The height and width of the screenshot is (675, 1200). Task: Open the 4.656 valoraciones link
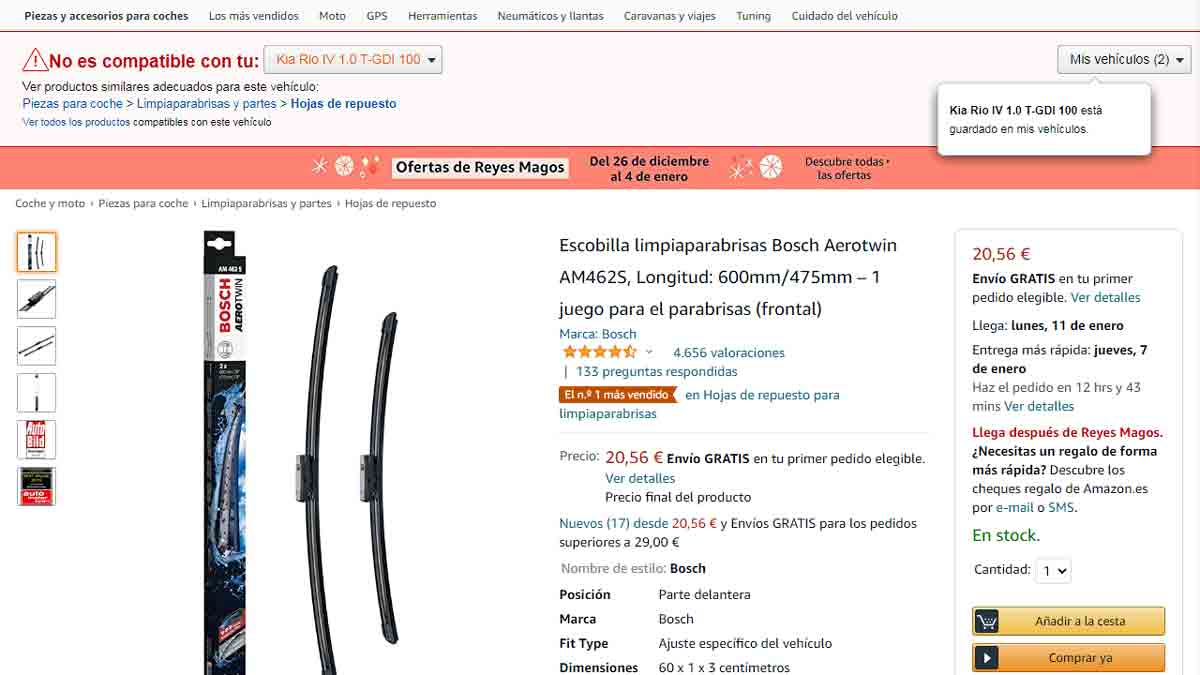(x=729, y=353)
